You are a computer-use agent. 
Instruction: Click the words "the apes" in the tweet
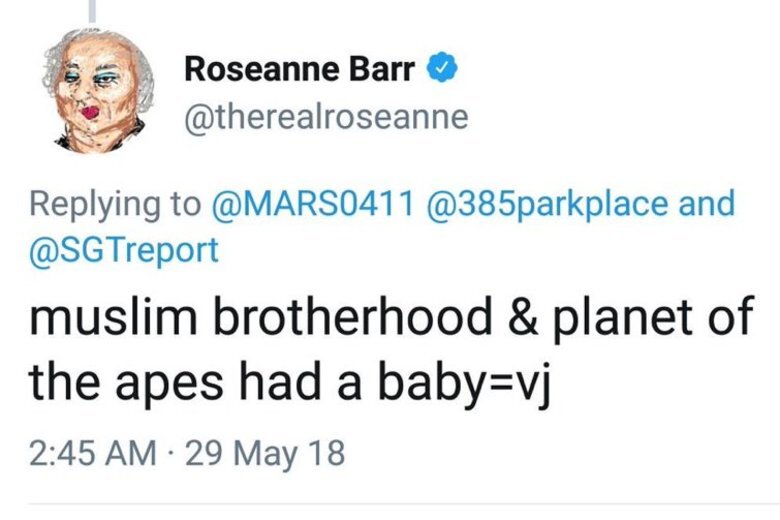[126, 383]
